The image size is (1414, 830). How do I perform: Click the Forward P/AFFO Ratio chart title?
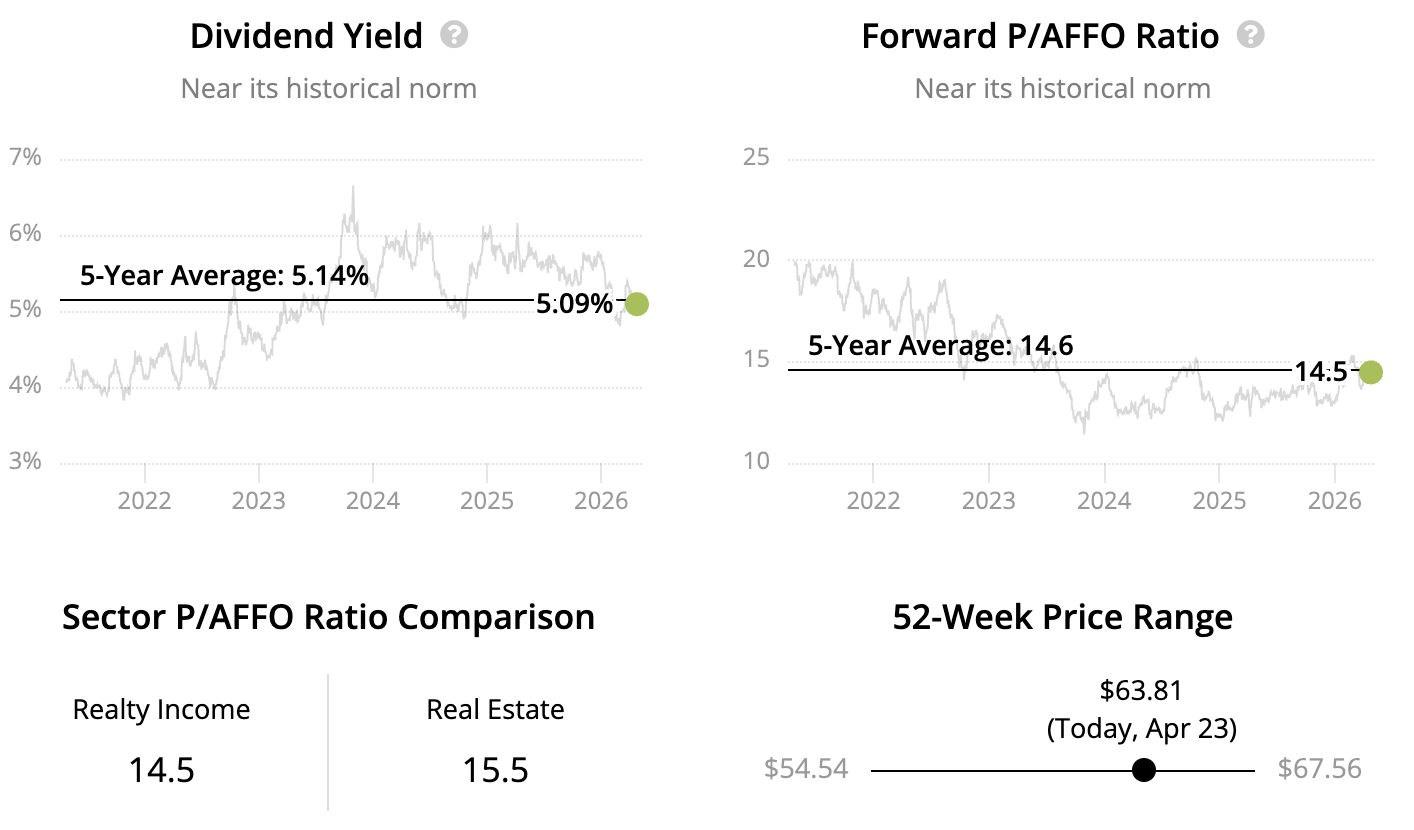[1040, 37]
